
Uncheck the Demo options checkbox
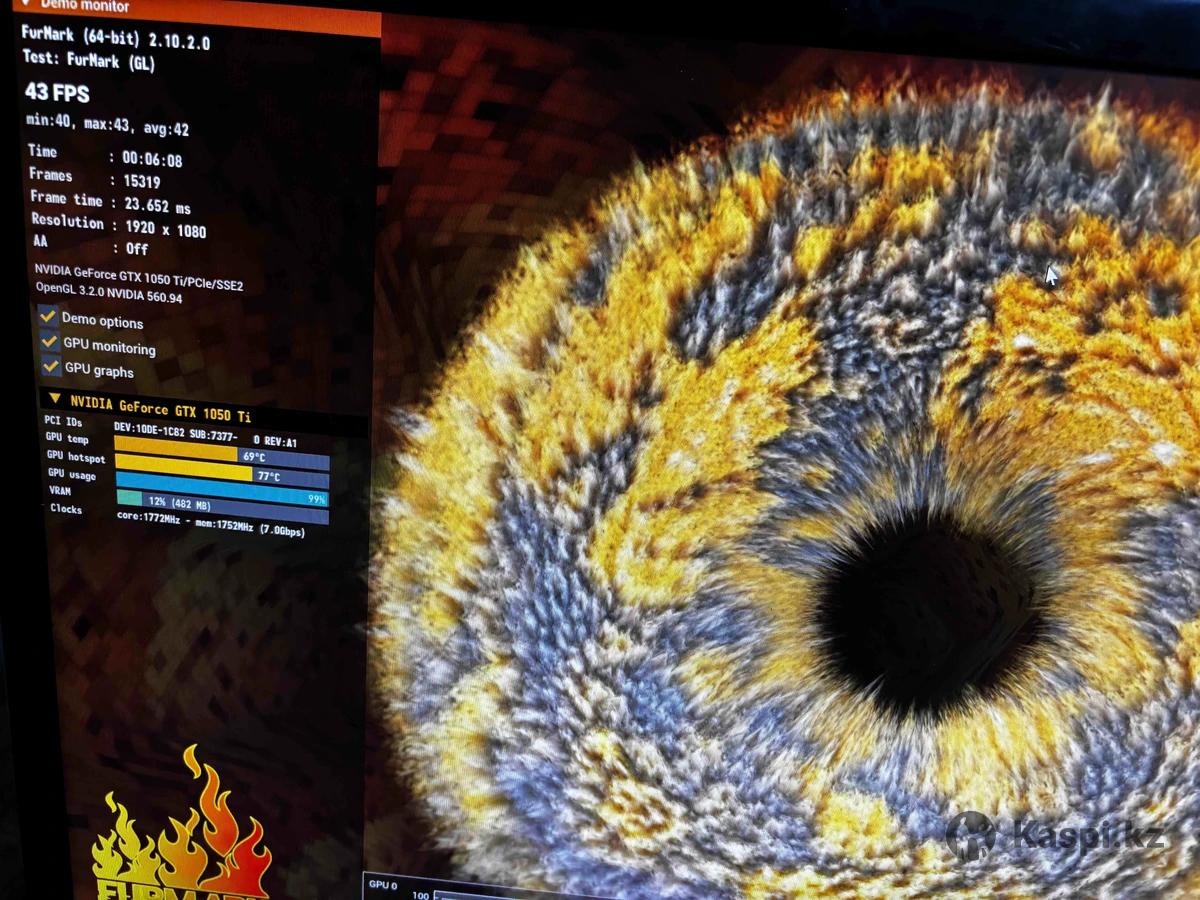47,316
